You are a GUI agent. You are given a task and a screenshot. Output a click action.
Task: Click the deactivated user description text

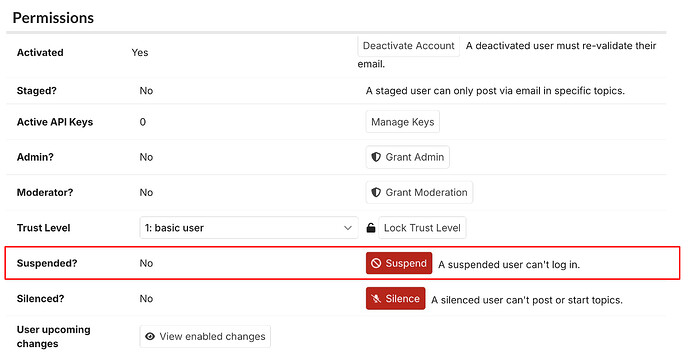pos(507,55)
